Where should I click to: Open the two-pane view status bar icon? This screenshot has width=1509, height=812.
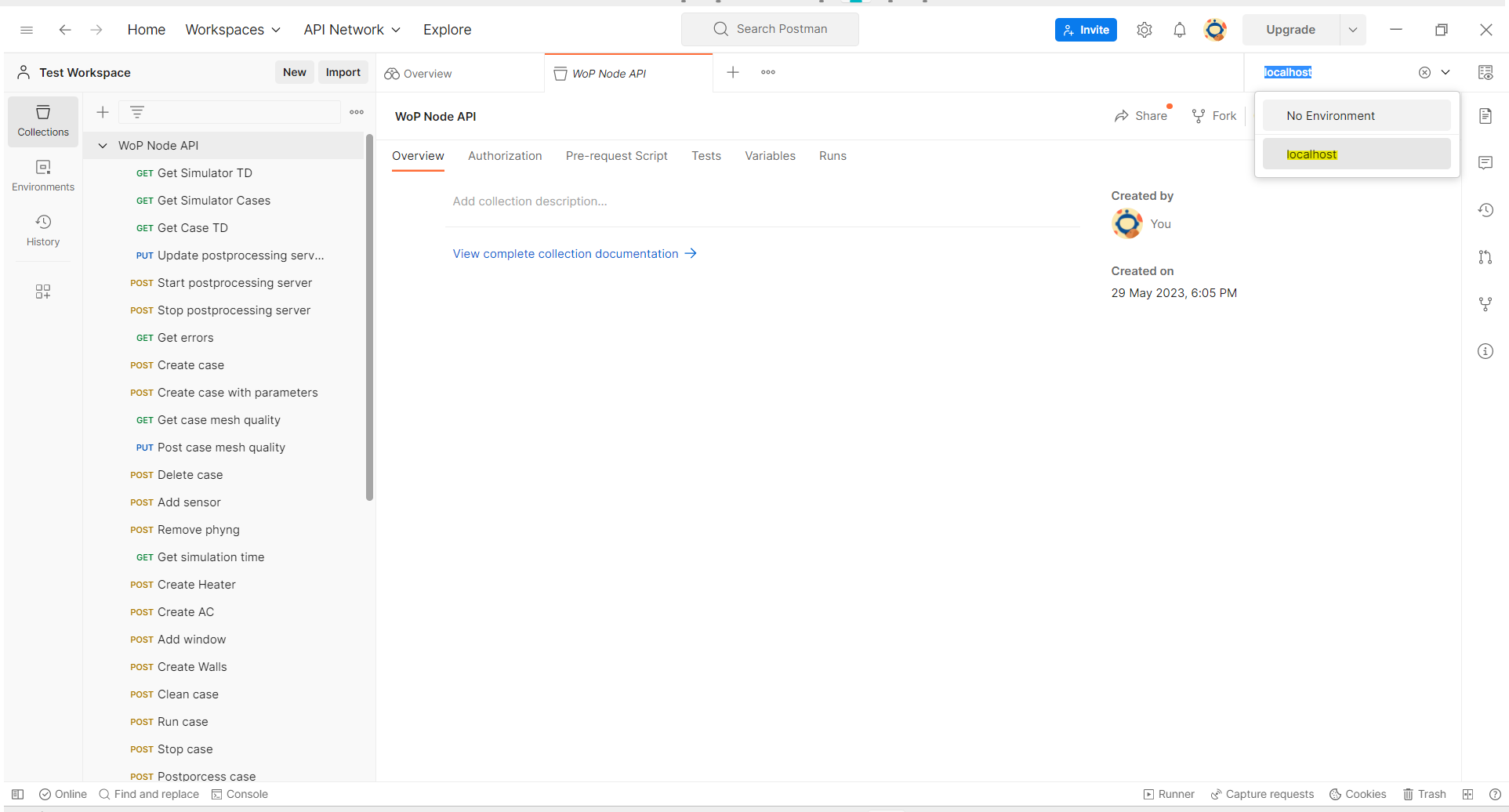tap(1467, 794)
